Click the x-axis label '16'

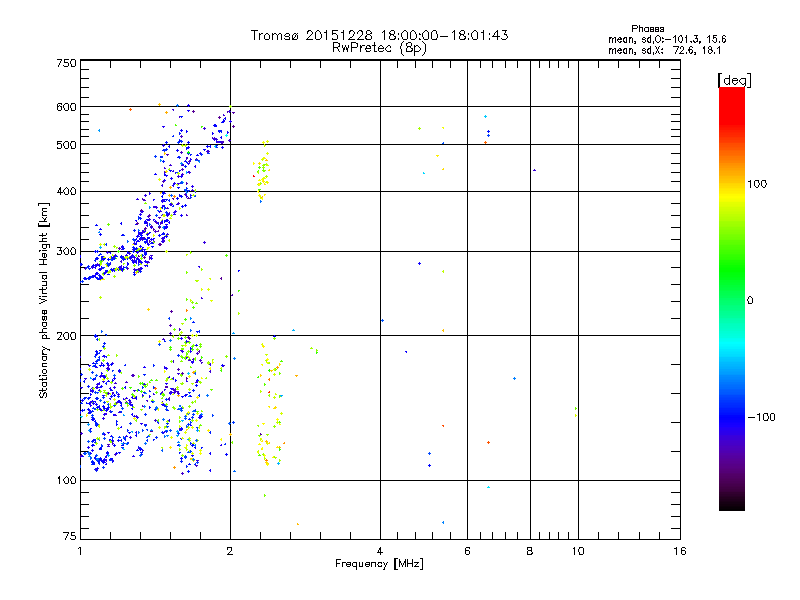click(x=680, y=551)
